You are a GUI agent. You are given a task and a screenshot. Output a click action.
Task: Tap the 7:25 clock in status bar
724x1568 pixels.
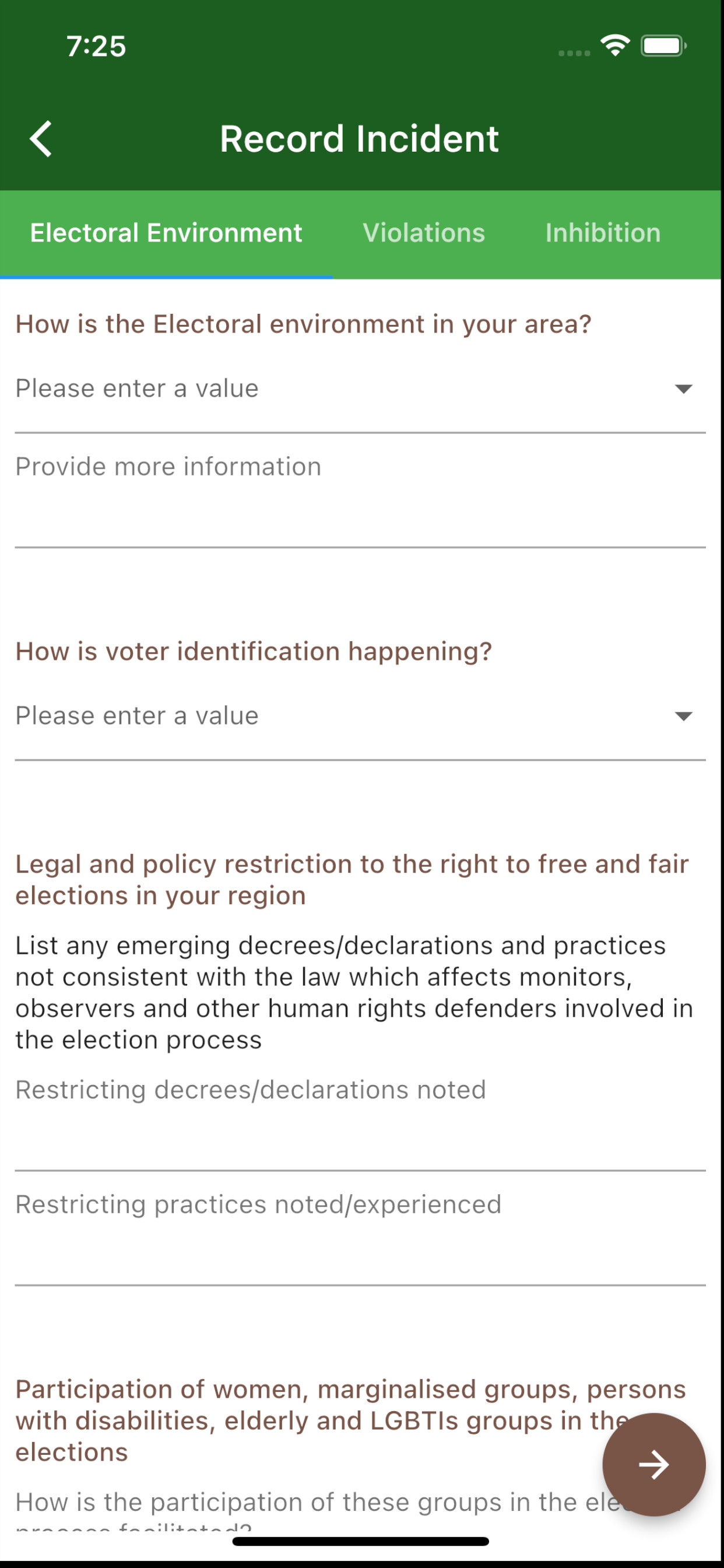pyautogui.click(x=96, y=46)
